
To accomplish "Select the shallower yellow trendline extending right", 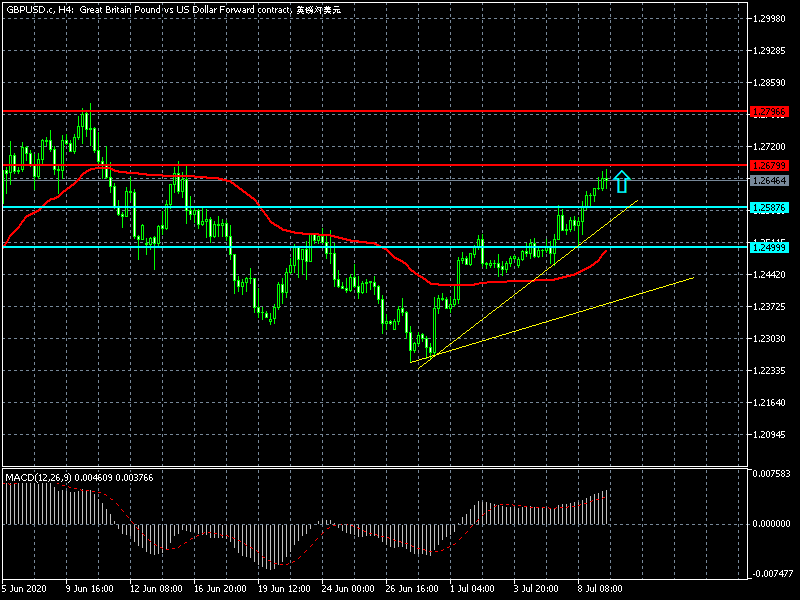I will [553, 320].
